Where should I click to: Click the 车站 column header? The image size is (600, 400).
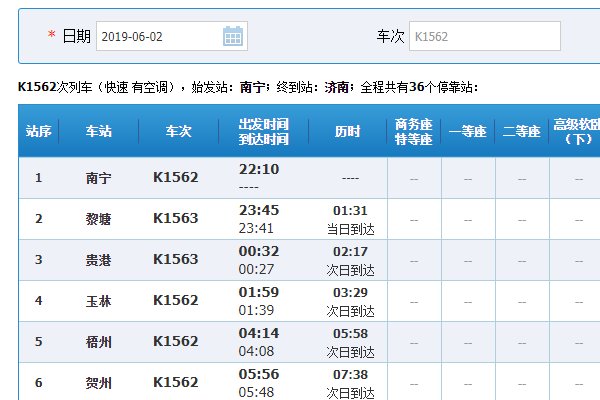tap(99, 131)
